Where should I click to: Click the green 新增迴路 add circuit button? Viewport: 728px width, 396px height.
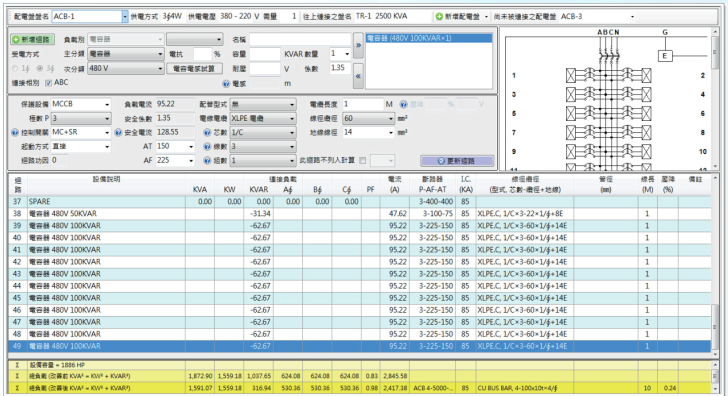pos(32,39)
